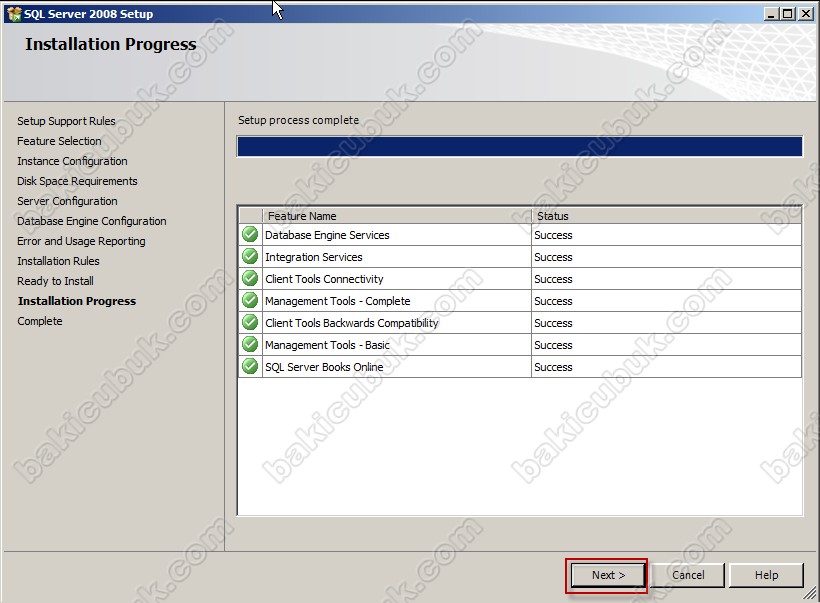Select the Error and Usage Reporting step
Viewport: 820px width, 603px height.
(82, 241)
